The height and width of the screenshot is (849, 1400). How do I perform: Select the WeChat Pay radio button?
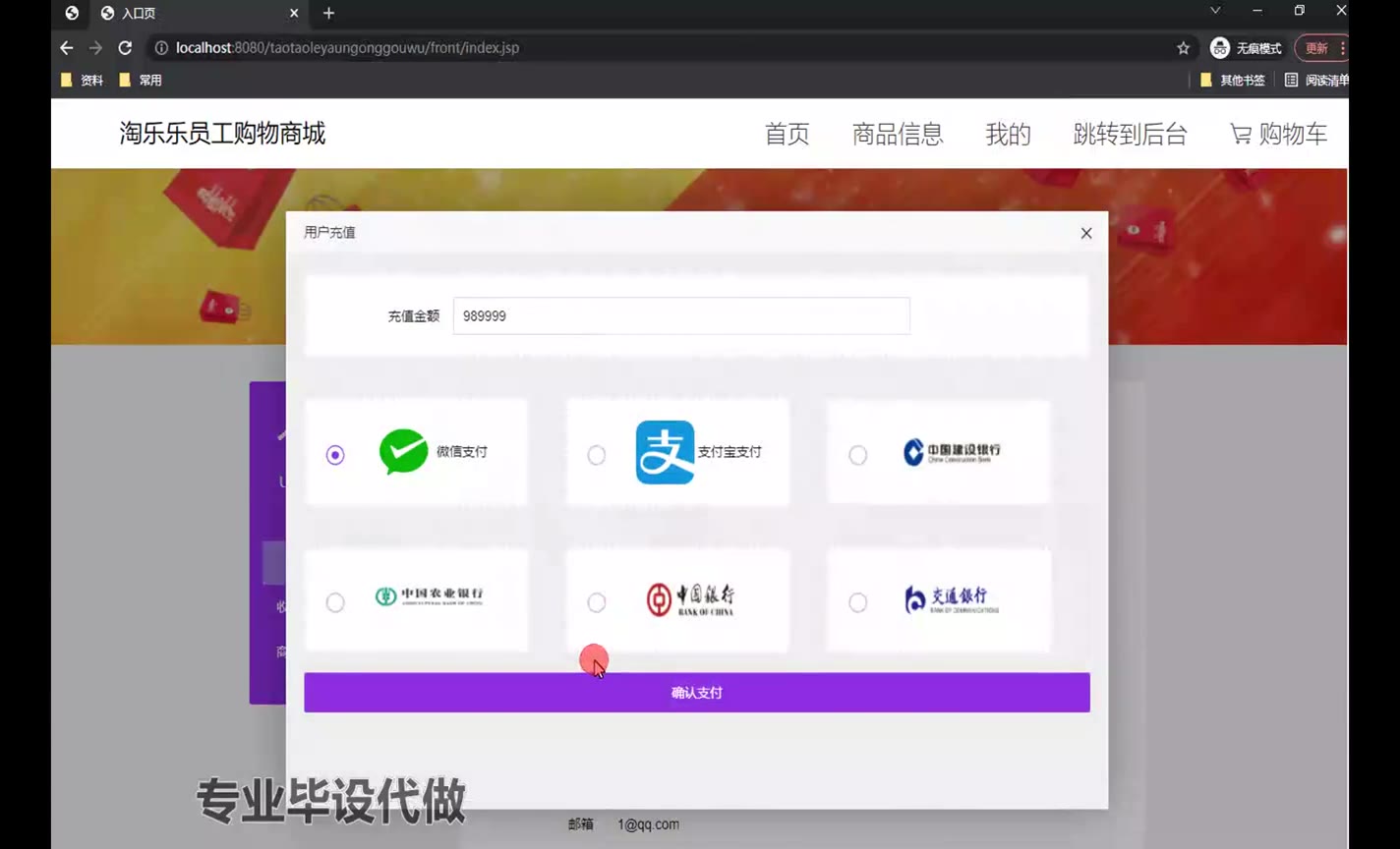[335, 455]
